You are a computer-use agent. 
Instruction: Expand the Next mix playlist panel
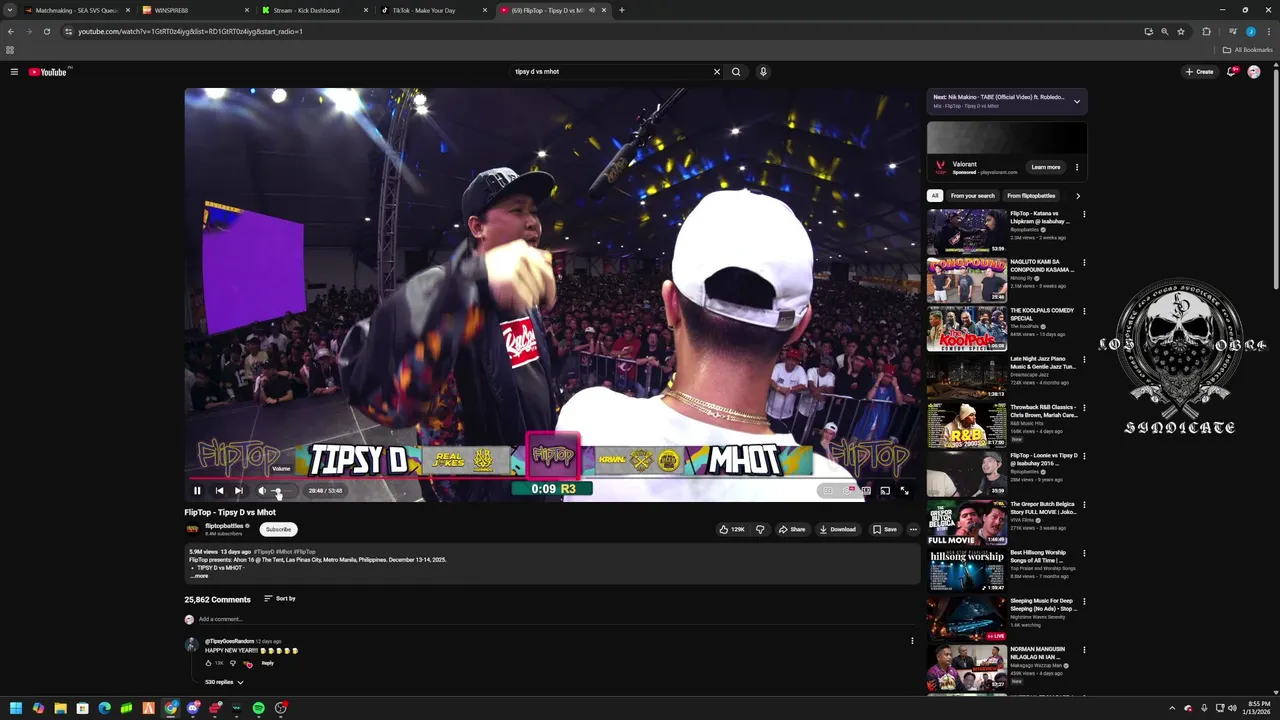coord(1077,101)
